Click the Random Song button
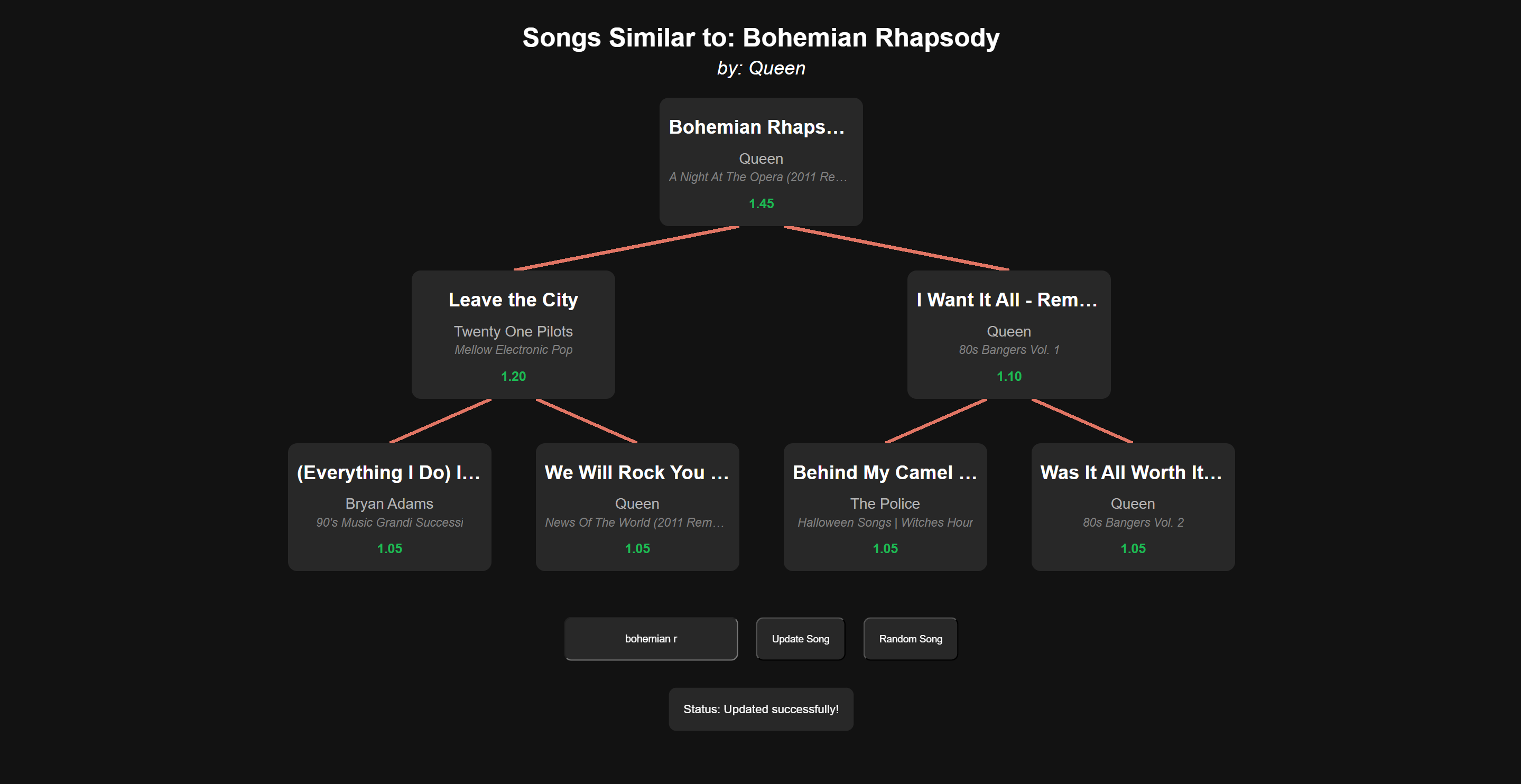 point(910,638)
